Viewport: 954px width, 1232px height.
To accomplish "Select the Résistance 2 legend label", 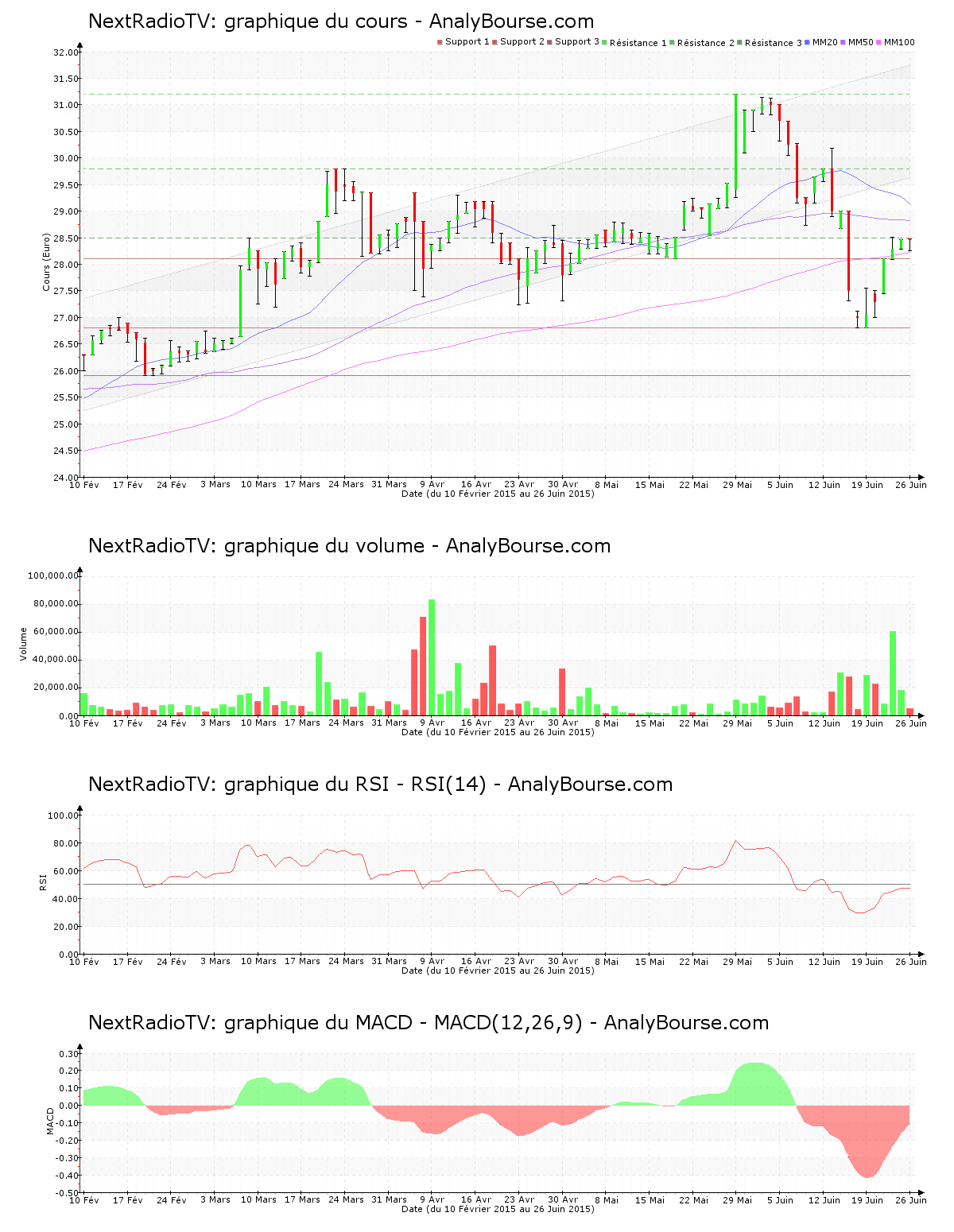I will click(706, 43).
